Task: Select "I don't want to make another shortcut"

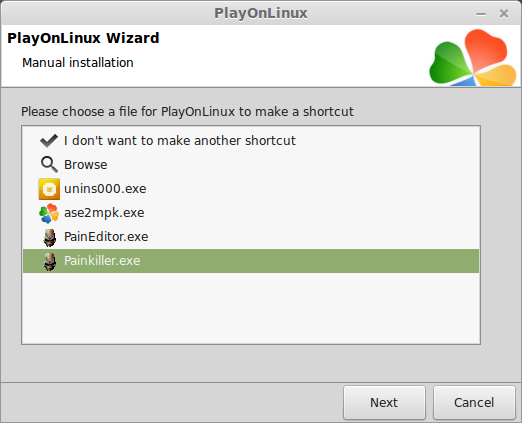Action: point(180,141)
